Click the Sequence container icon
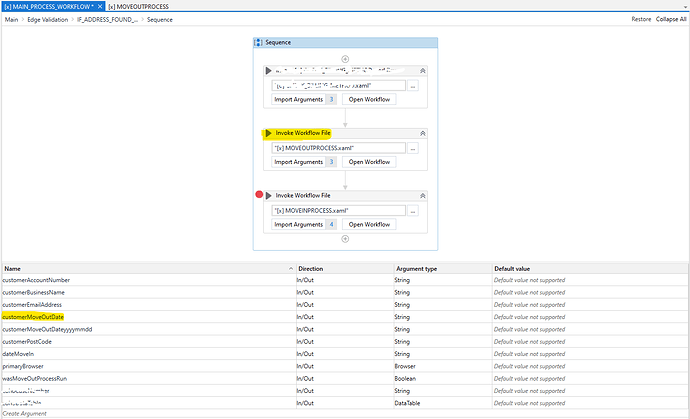The image size is (690, 419). [259, 43]
